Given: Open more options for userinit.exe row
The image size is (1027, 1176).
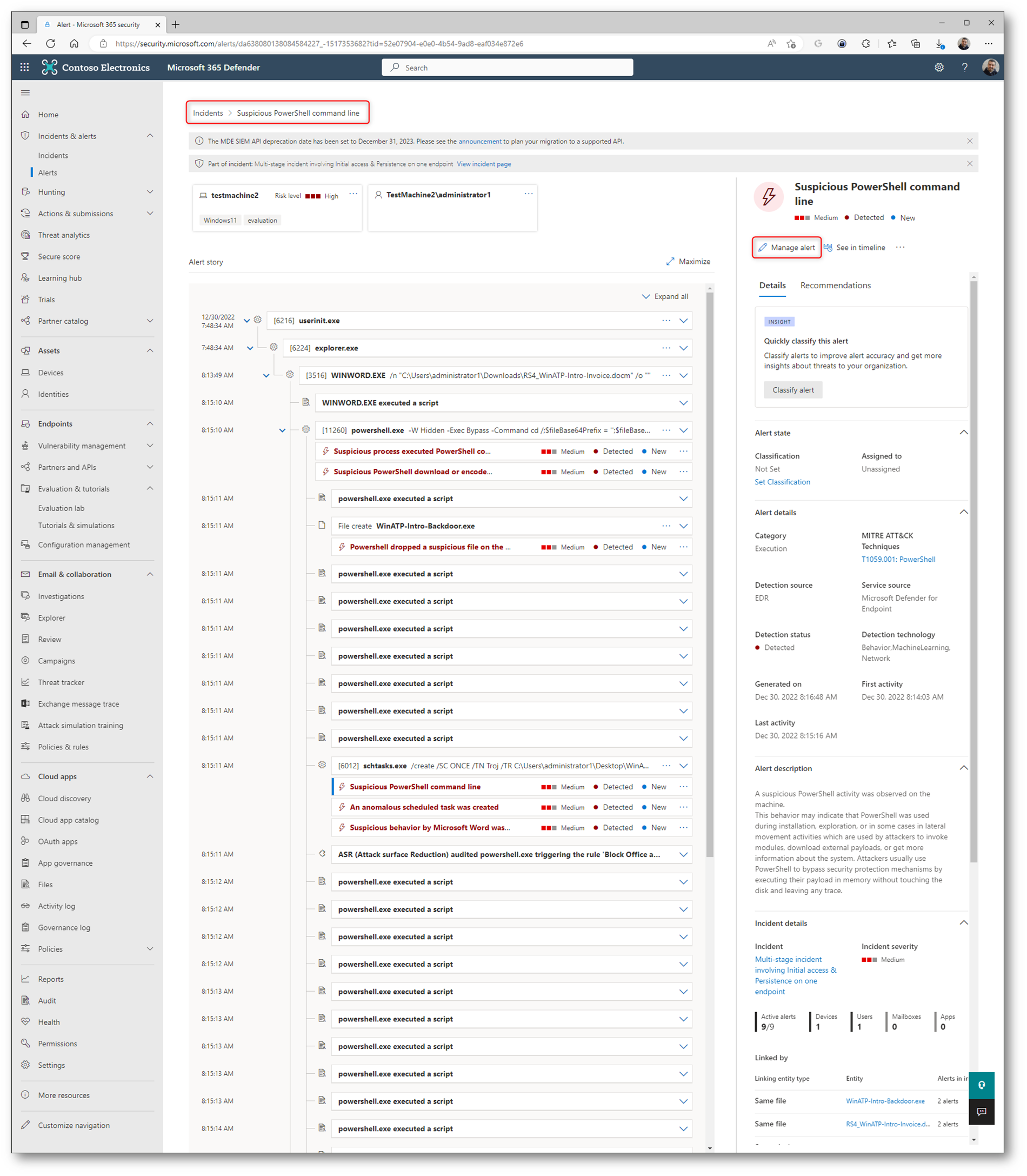Looking at the screenshot, I should click(x=666, y=321).
